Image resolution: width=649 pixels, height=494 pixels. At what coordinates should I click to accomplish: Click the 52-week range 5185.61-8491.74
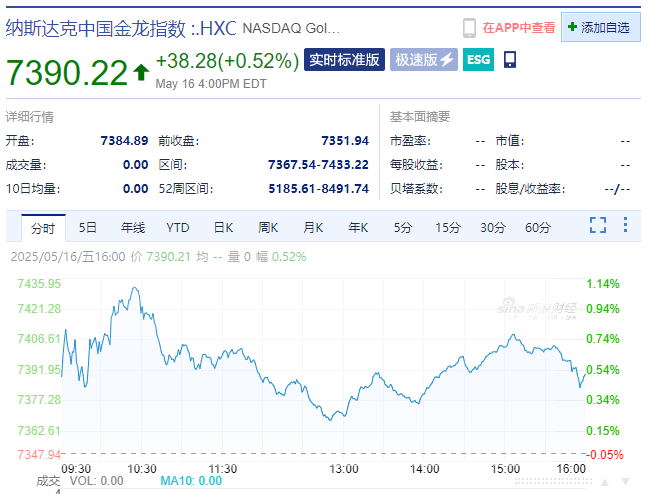(319, 189)
